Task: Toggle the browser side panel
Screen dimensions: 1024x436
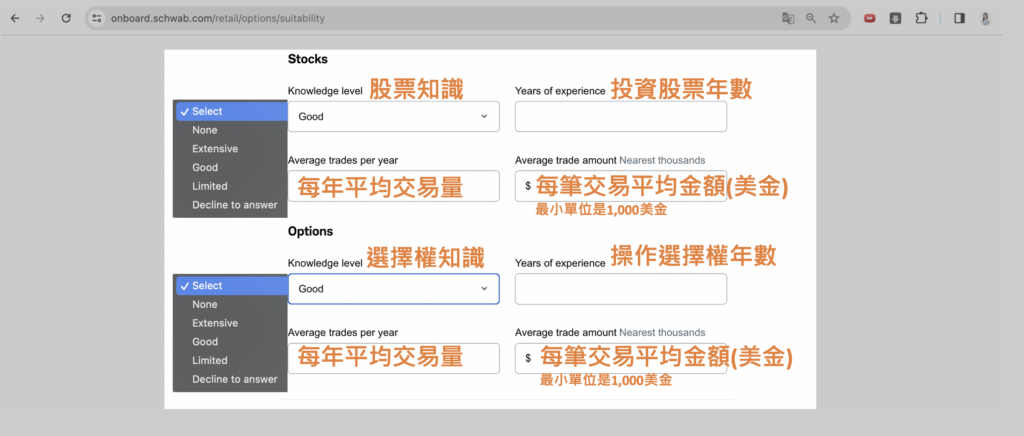Action: (x=959, y=18)
